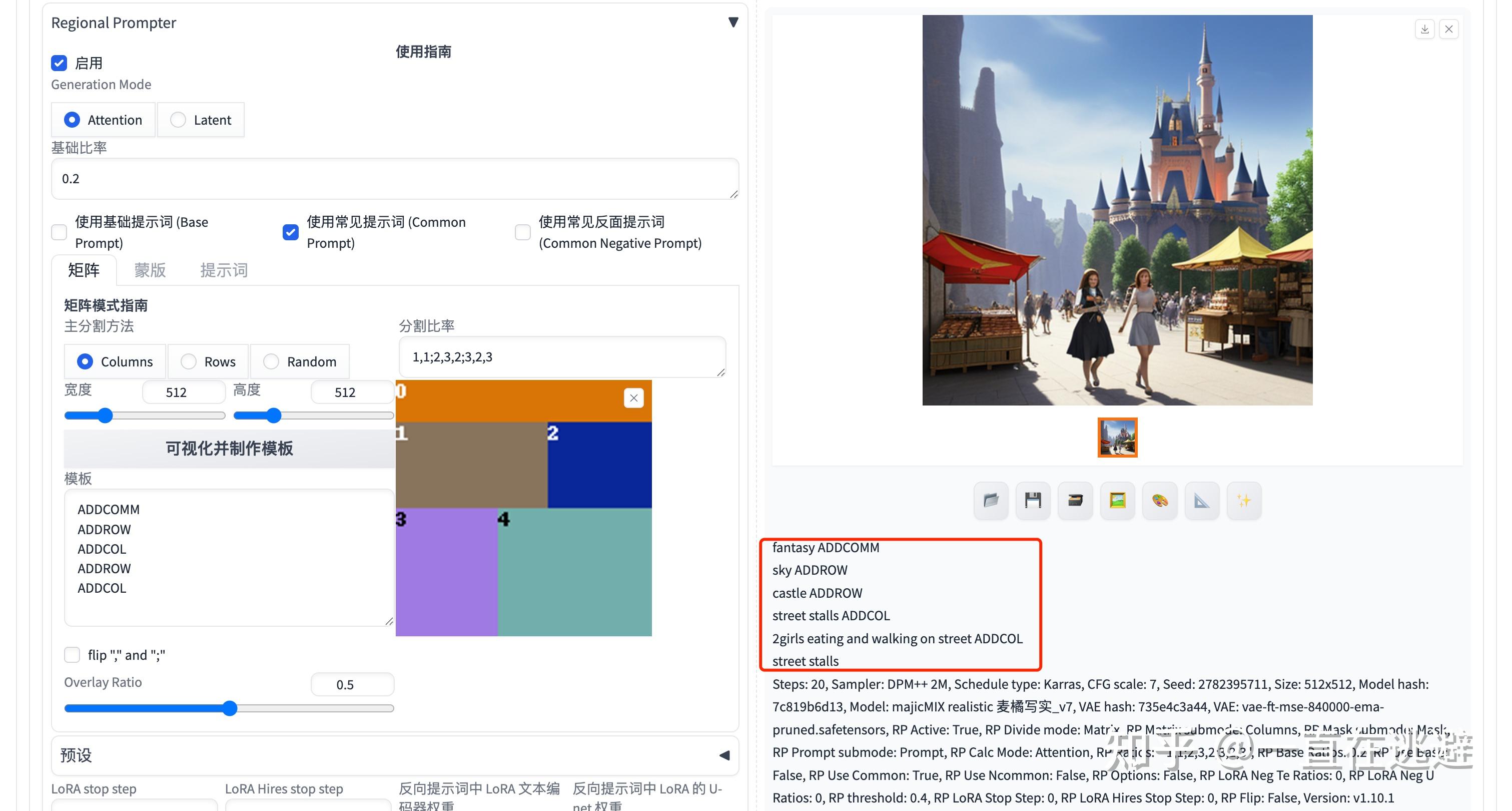Viewport: 1512px width, 811px height.
Task: Send the image to extras
Action: point(1201,500)
